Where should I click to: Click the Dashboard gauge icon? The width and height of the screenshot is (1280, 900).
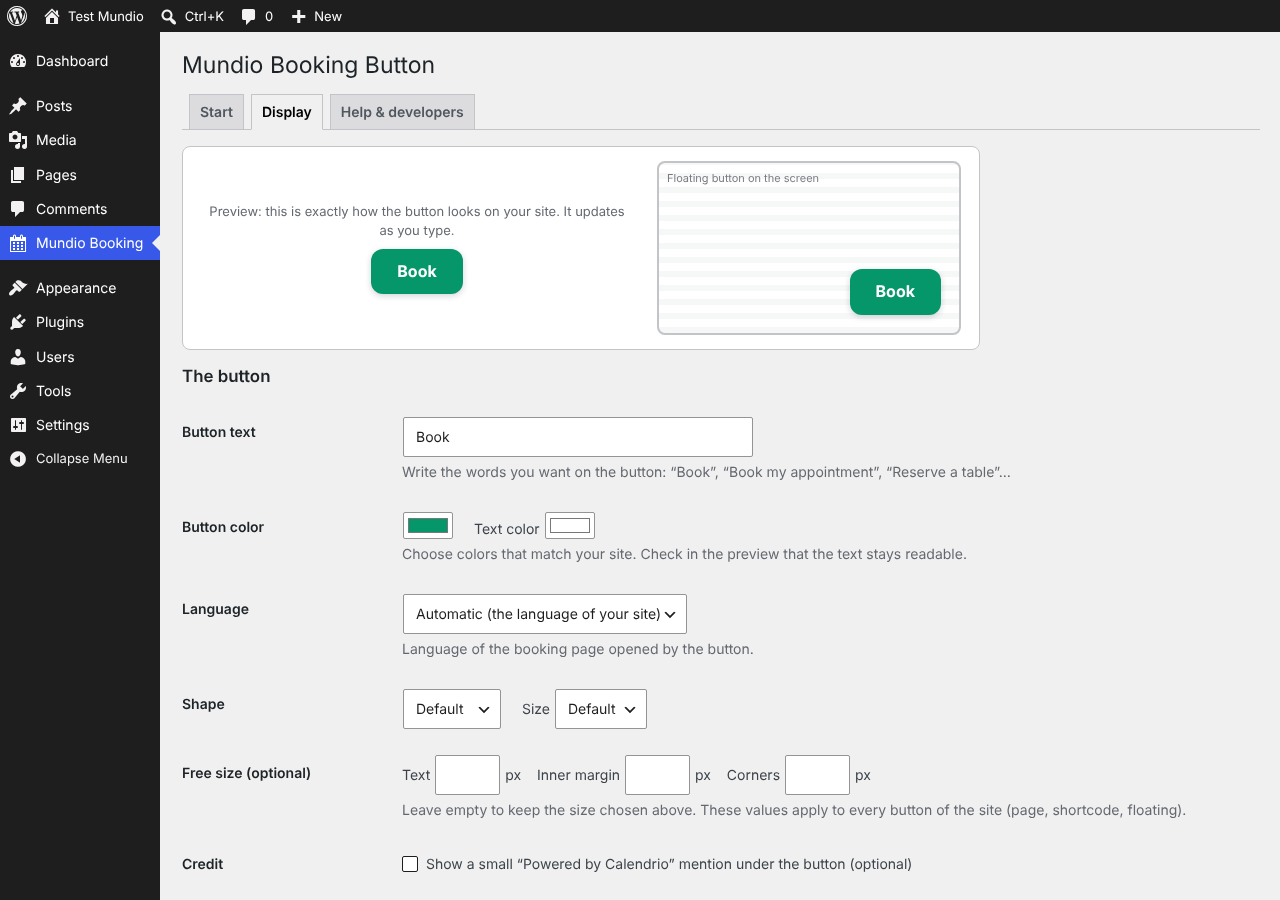click(x=18, y=61)
